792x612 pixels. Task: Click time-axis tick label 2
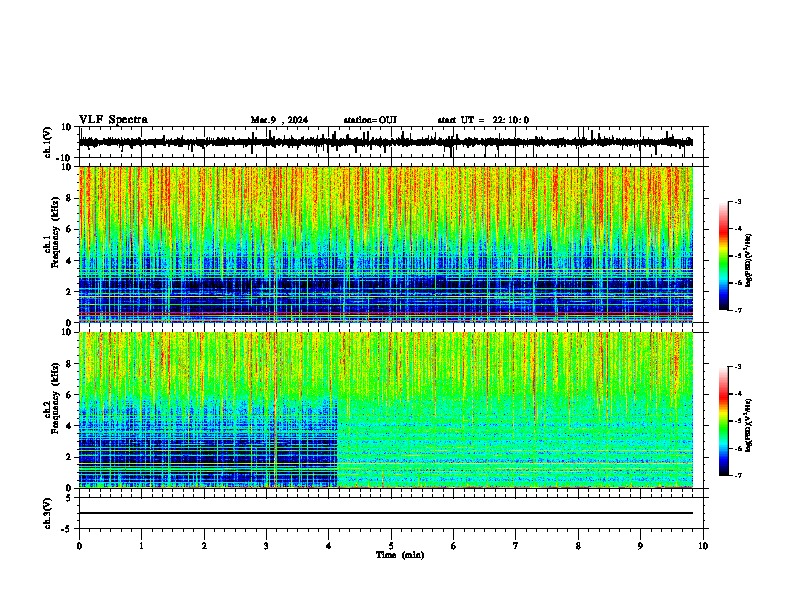(x=204, y=546)
